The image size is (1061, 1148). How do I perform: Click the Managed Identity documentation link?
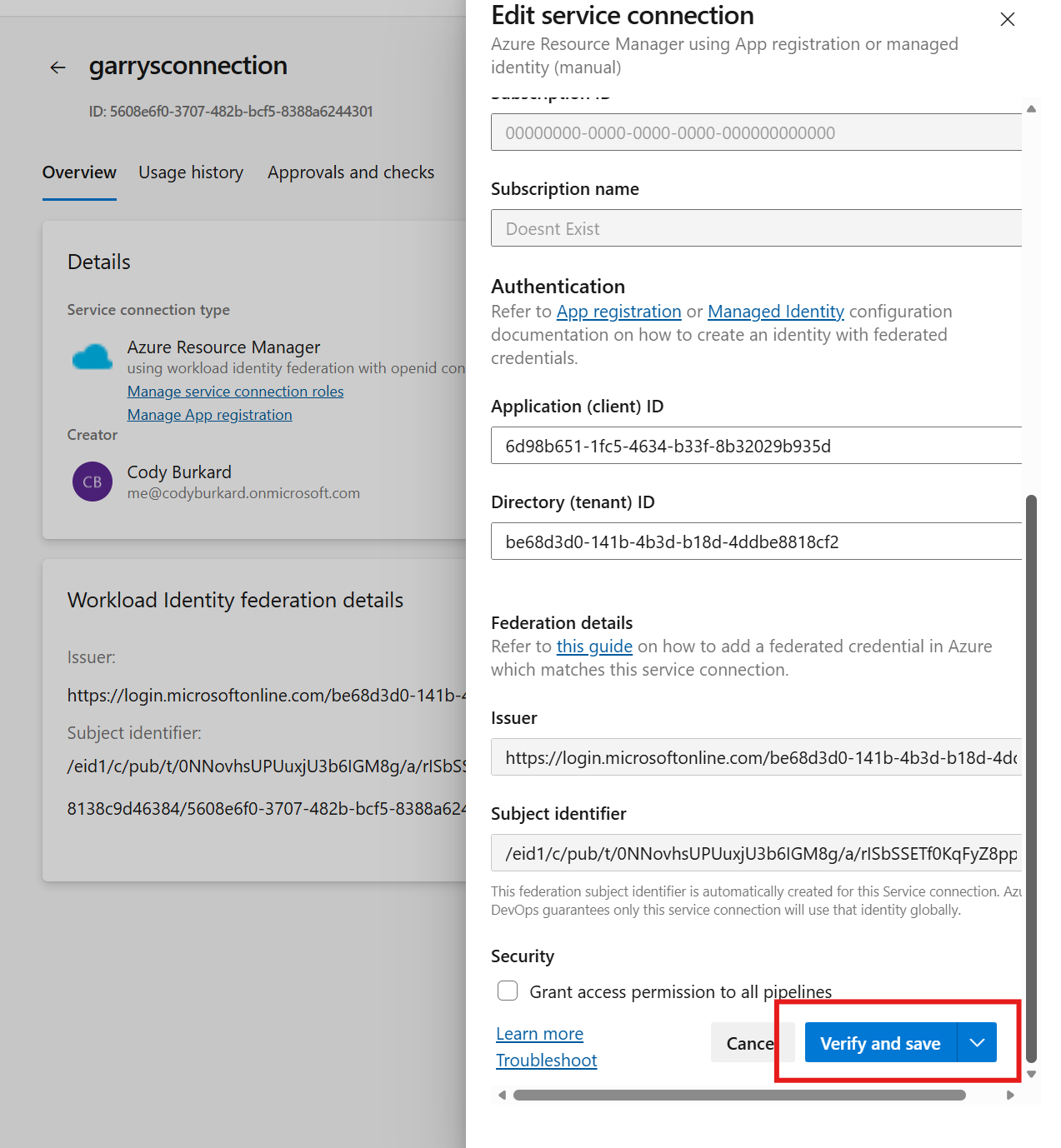tap(775, 312)
